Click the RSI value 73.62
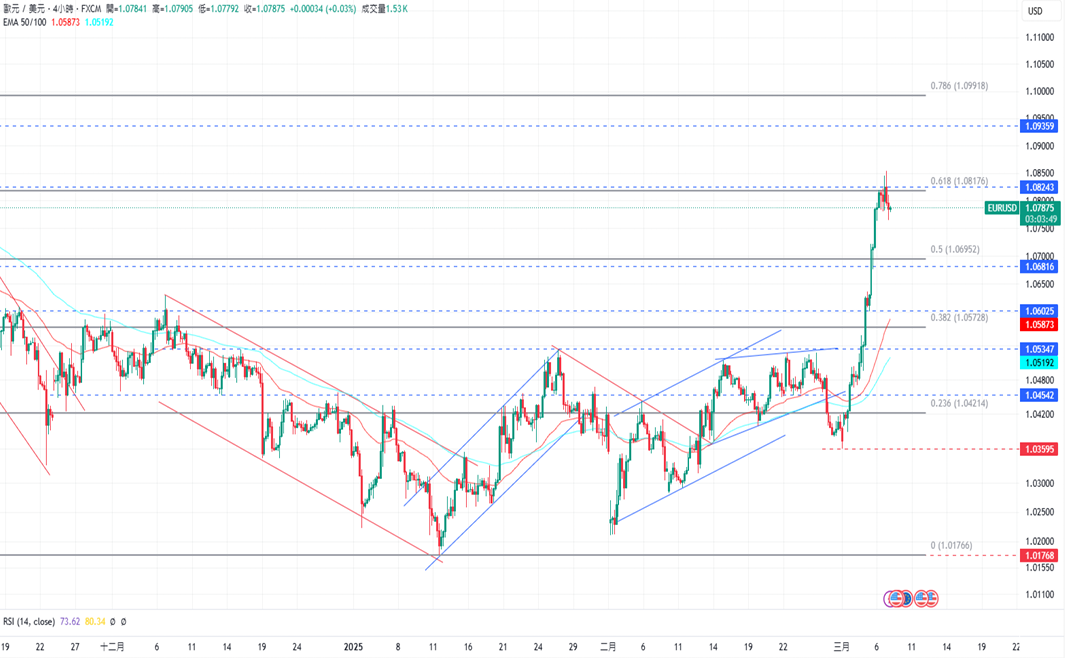 (70, 621)
